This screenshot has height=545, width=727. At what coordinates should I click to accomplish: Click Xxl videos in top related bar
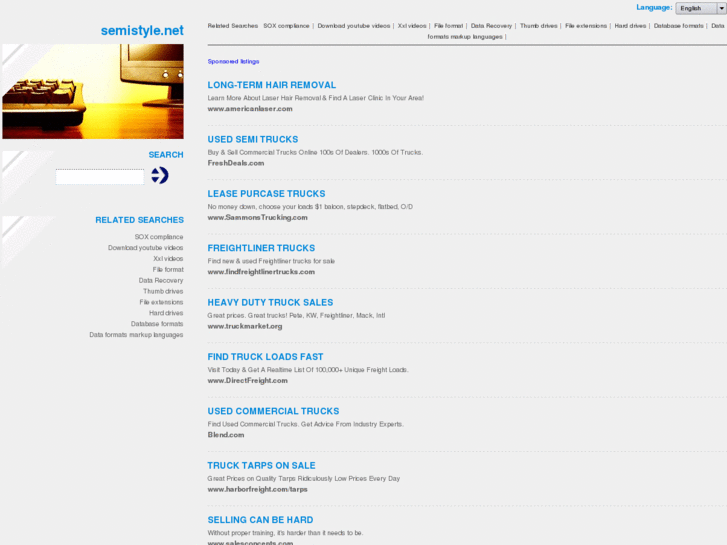[x=412, y=26]
